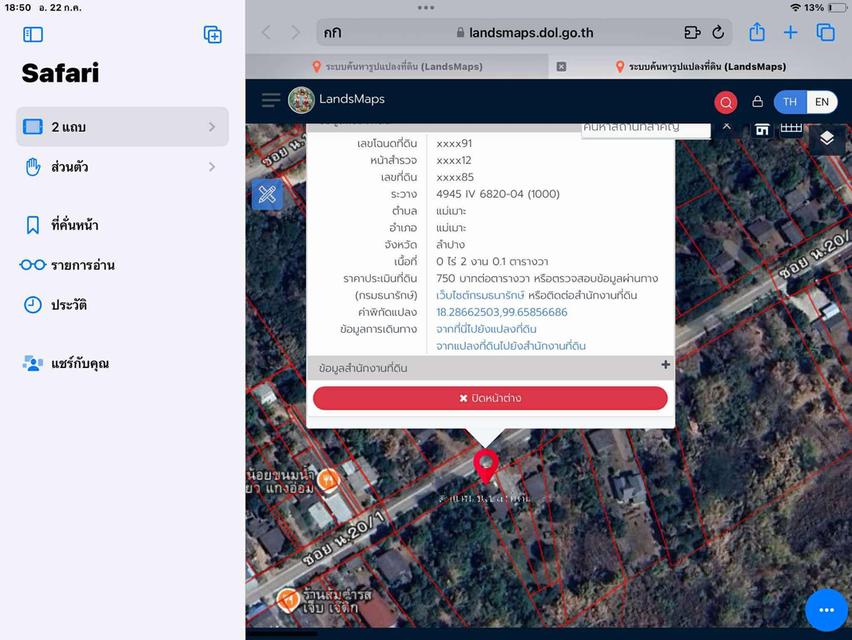Select the ระวาง value 4945 IV 6820-04
Screen dimensions: 852x640
pos(498,194)
